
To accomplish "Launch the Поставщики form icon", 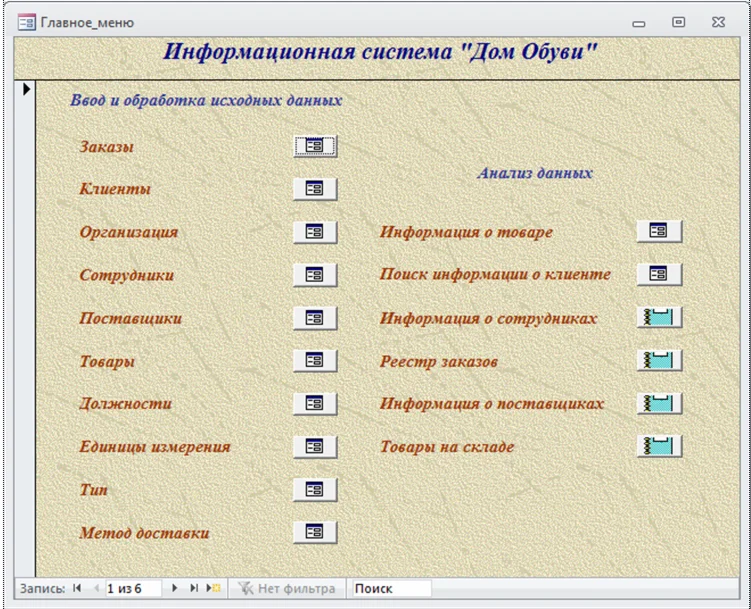I will coord(315,318).
